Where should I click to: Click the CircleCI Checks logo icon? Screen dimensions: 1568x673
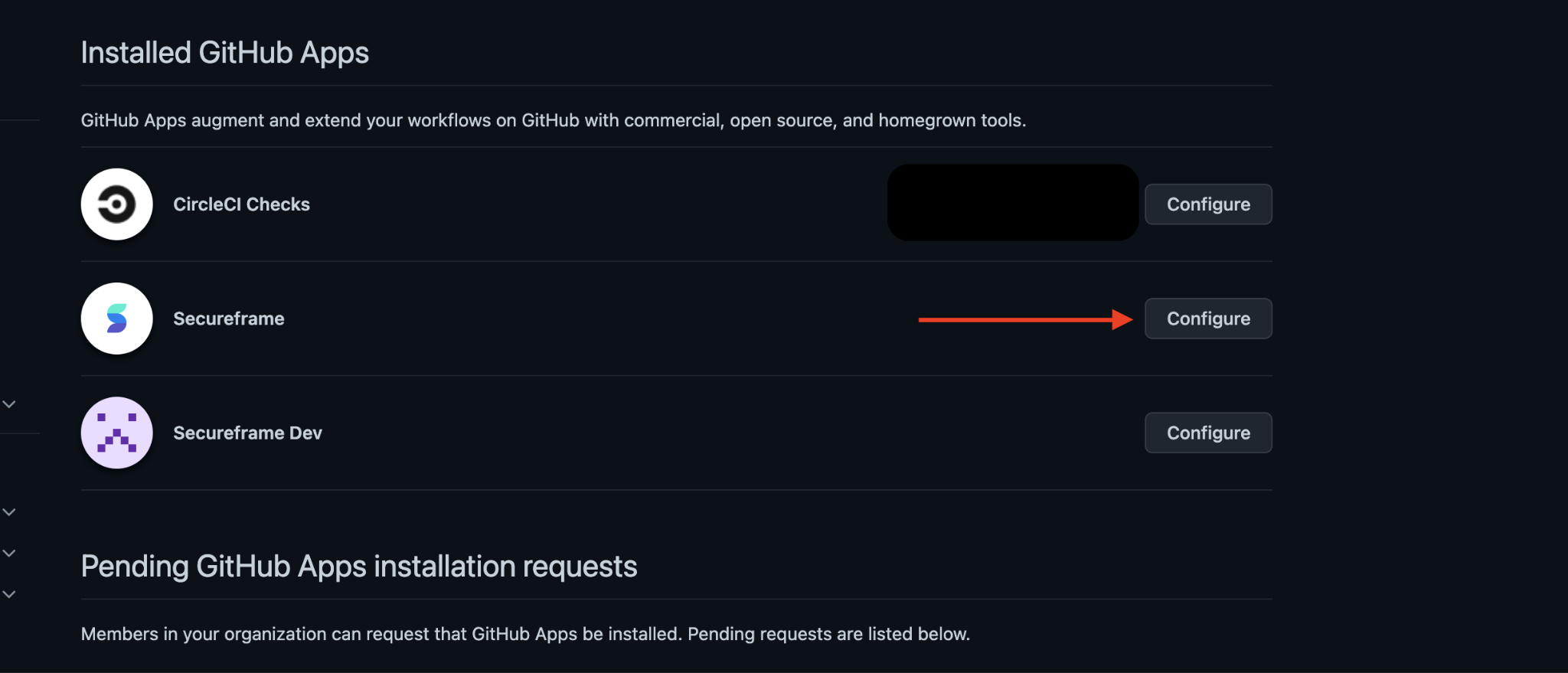[x=116, y=204]
